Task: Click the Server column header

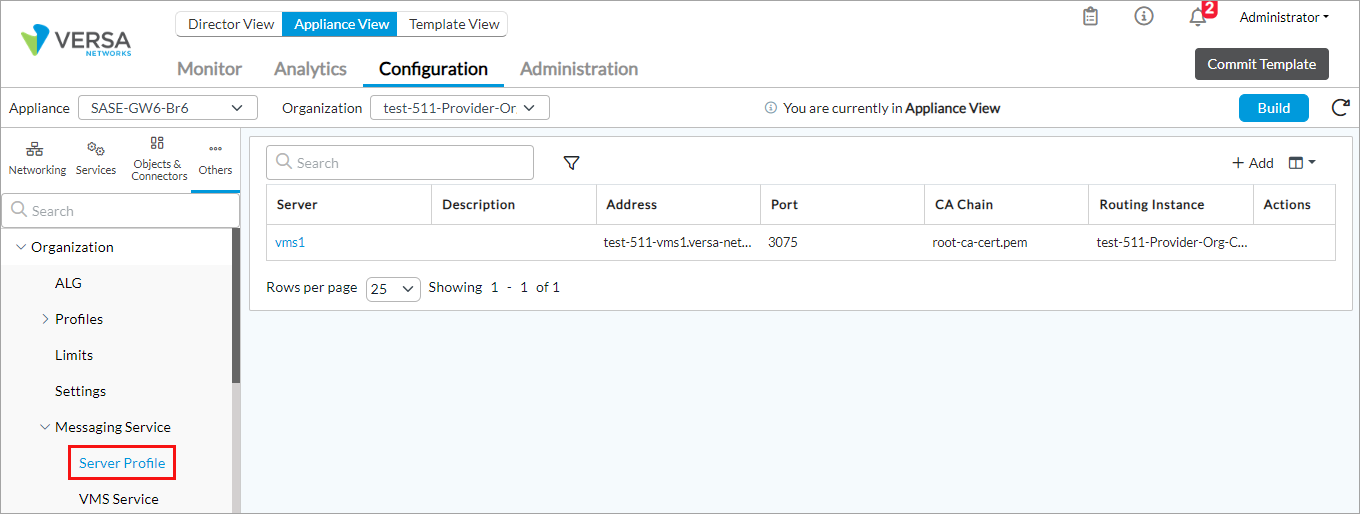Action: click(349, 204)
